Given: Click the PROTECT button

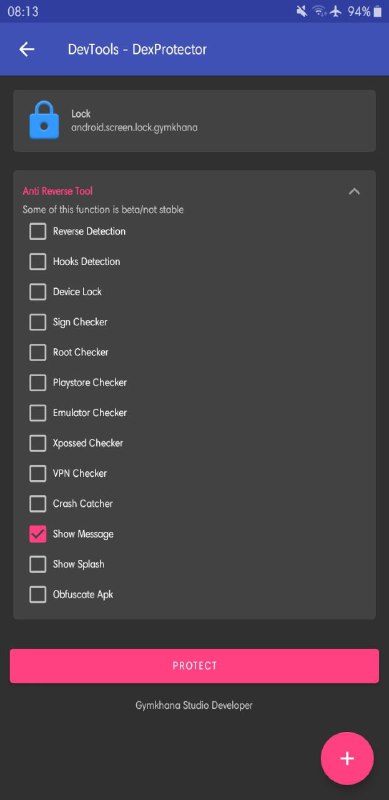Looking at the screenshot, I should pos(194,666).
